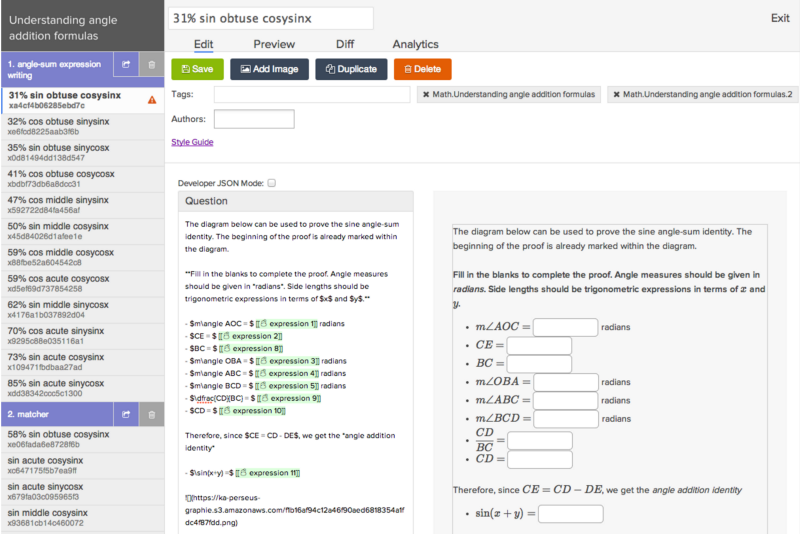The width and height of the screenshot is (800, 534).
Task: Click the '2. matcher' section header
Action: coord(57,415)
